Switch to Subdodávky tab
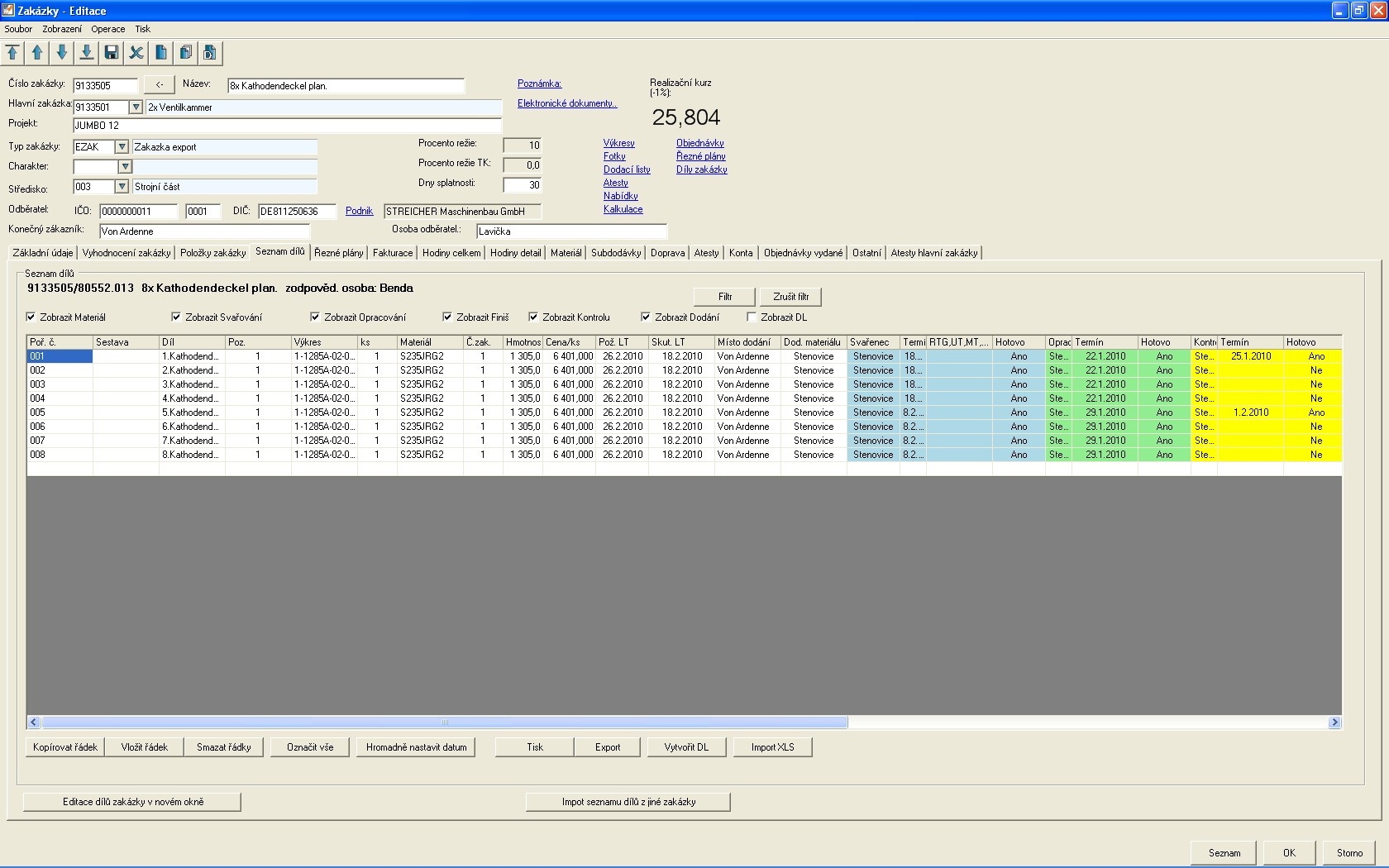1389x868 pixels. tap(616, 253)
